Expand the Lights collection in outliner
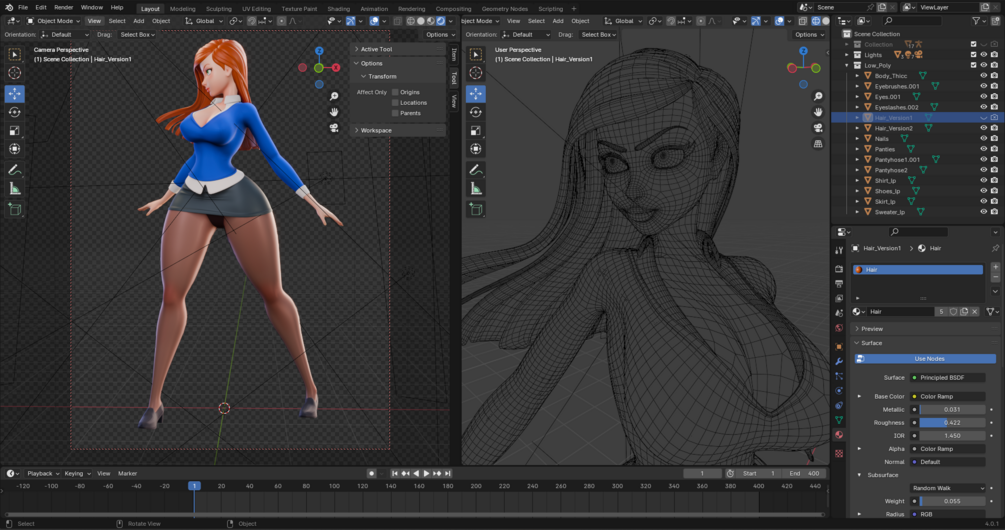The height and width of the screenshot is (530, 1005). (848, 55)
